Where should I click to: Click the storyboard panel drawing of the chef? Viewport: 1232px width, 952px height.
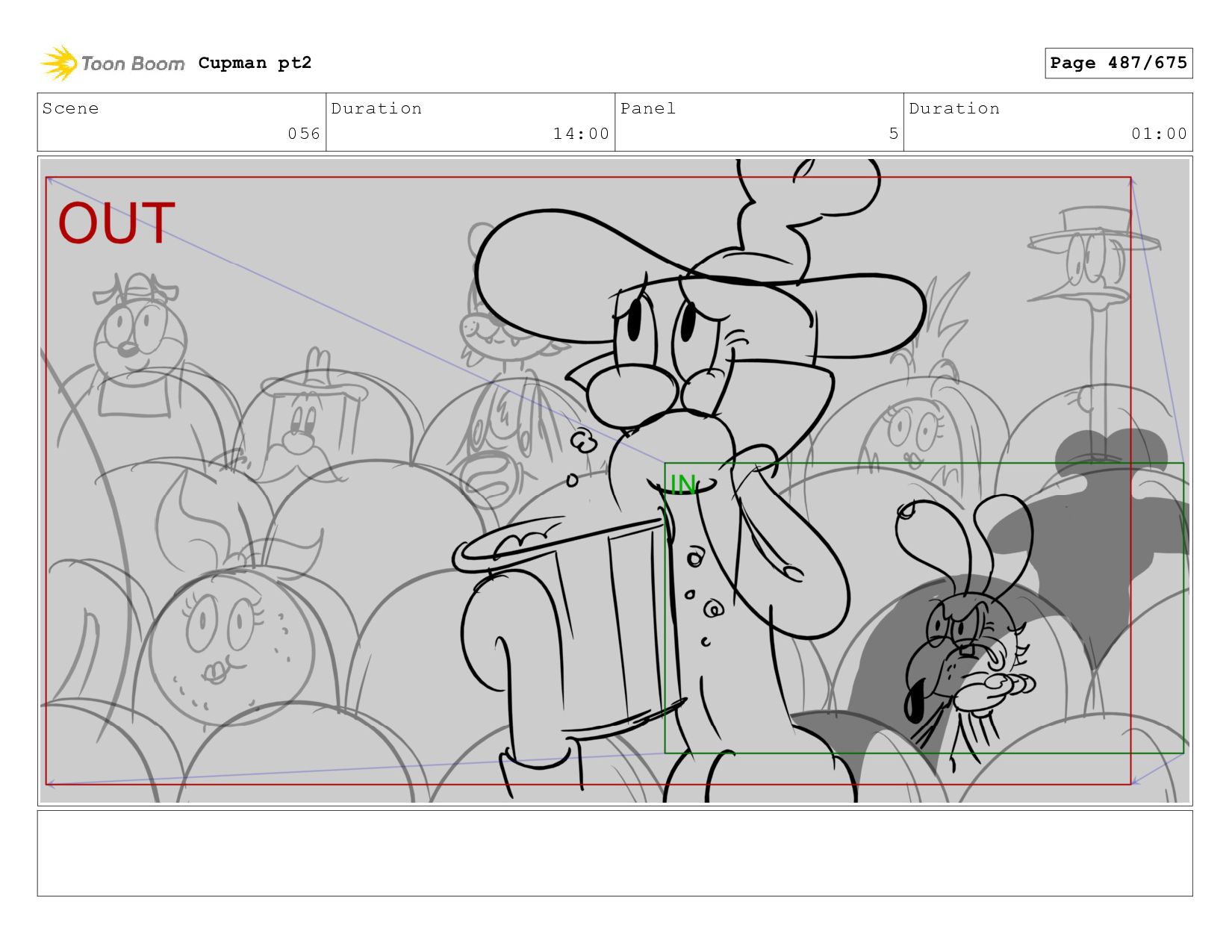pos(615,481)
